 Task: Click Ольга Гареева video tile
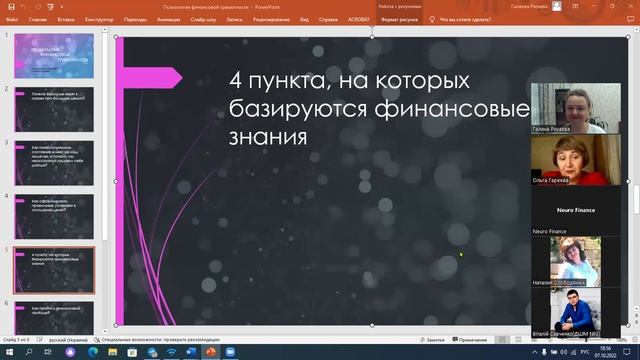pyautogui.click(x=576, y=160)
